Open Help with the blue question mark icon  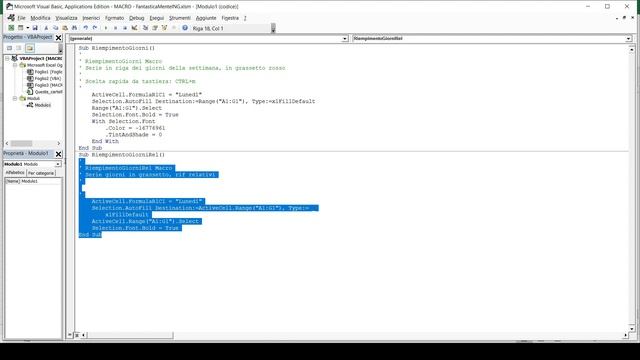185,28
